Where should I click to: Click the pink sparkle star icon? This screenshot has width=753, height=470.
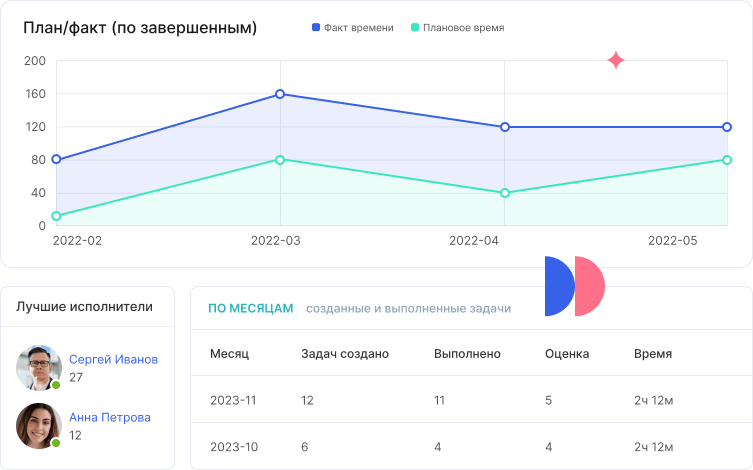616,61
